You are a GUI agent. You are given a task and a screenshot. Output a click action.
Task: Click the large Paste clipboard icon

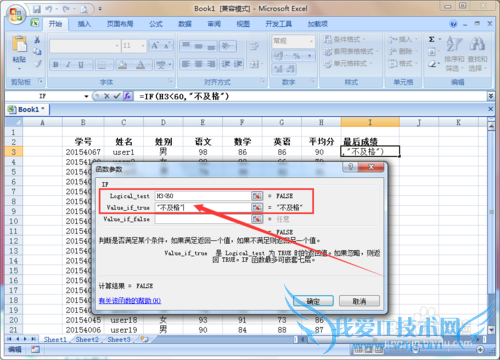pos(19,44)
